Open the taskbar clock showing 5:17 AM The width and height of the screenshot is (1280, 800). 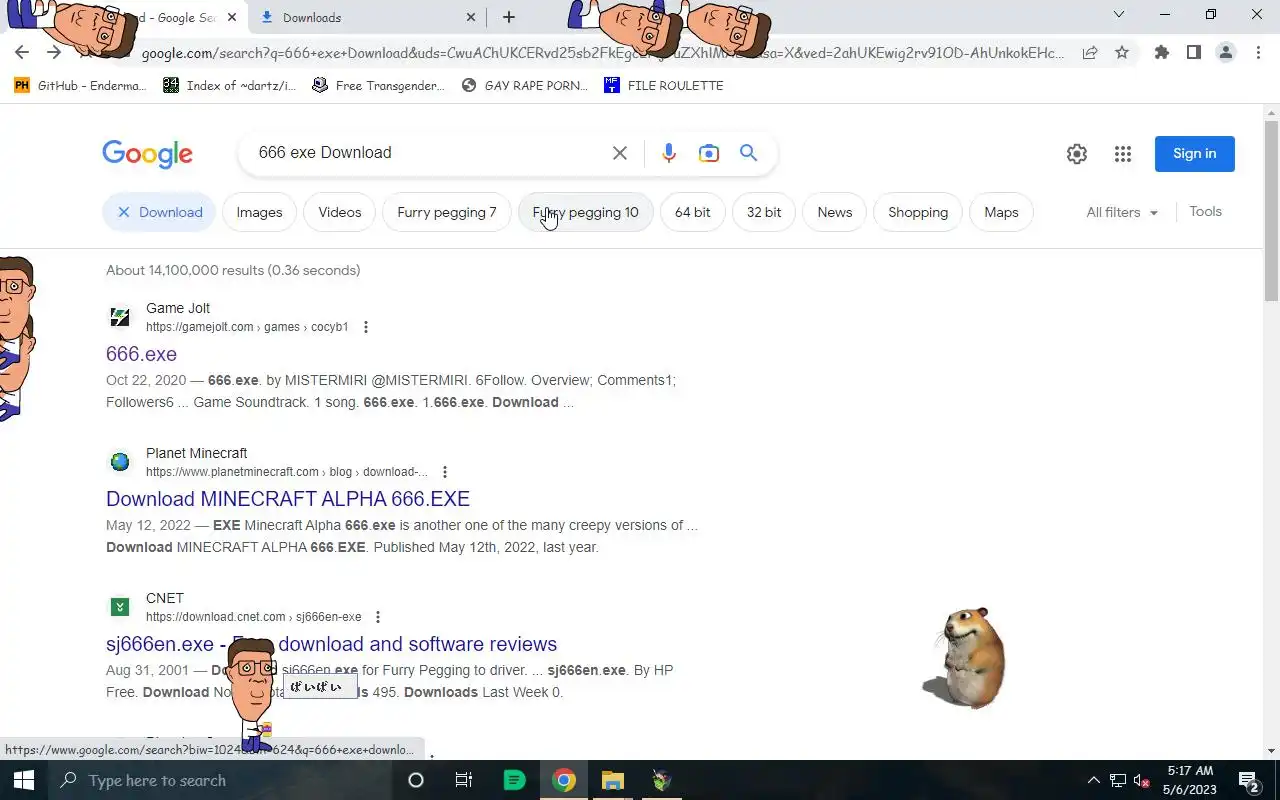point(1190,780)
